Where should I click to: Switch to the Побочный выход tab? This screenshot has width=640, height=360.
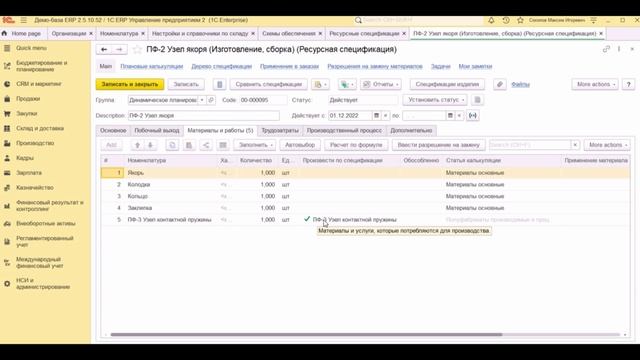(x=157, y=131)
